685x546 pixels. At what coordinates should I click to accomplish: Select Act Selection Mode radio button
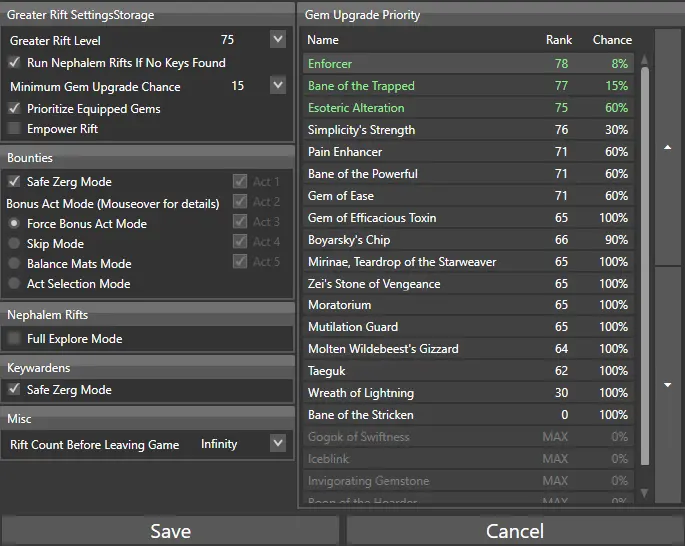coord(14,284)
